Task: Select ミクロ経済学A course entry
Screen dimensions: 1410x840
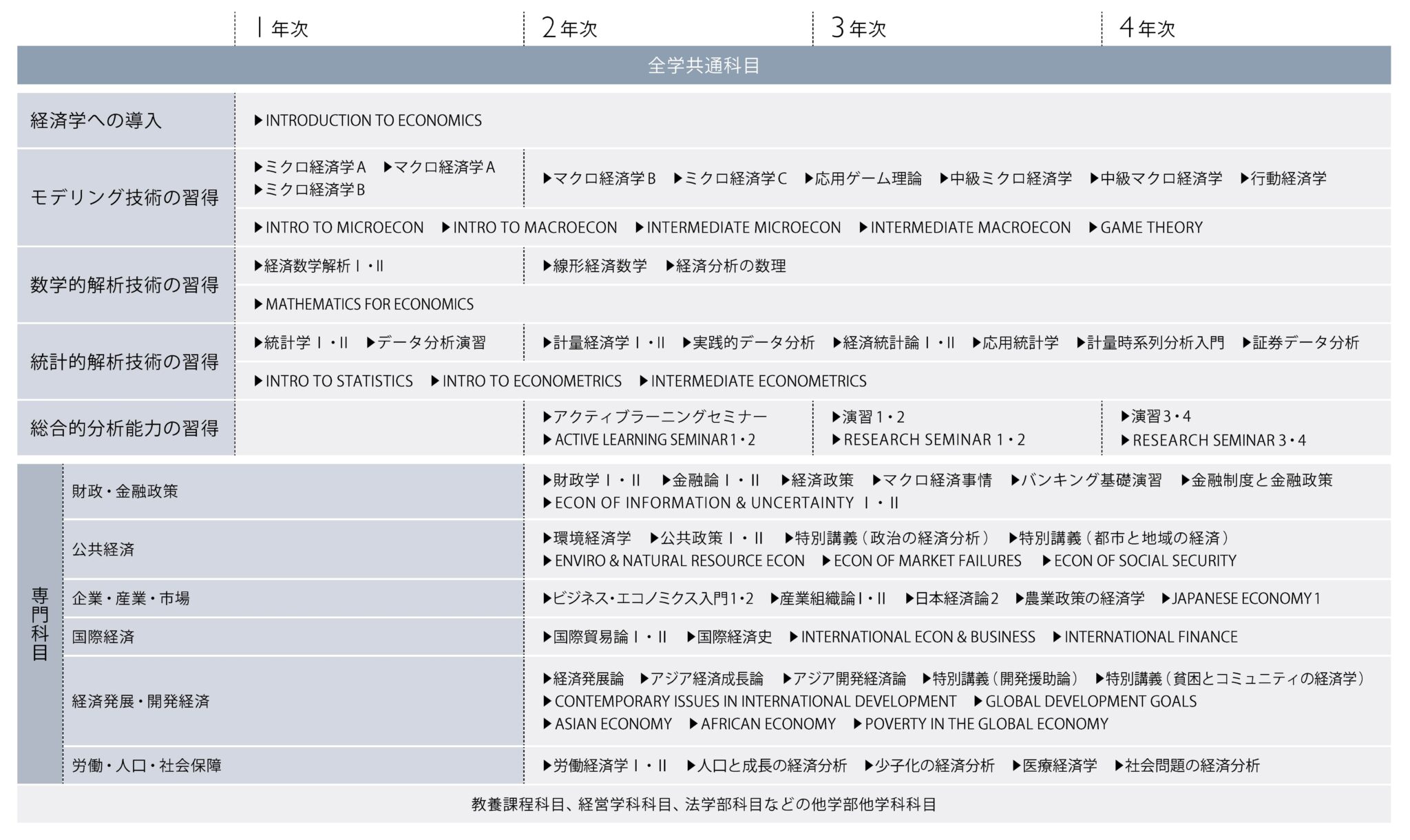Action: pos(310,167)
